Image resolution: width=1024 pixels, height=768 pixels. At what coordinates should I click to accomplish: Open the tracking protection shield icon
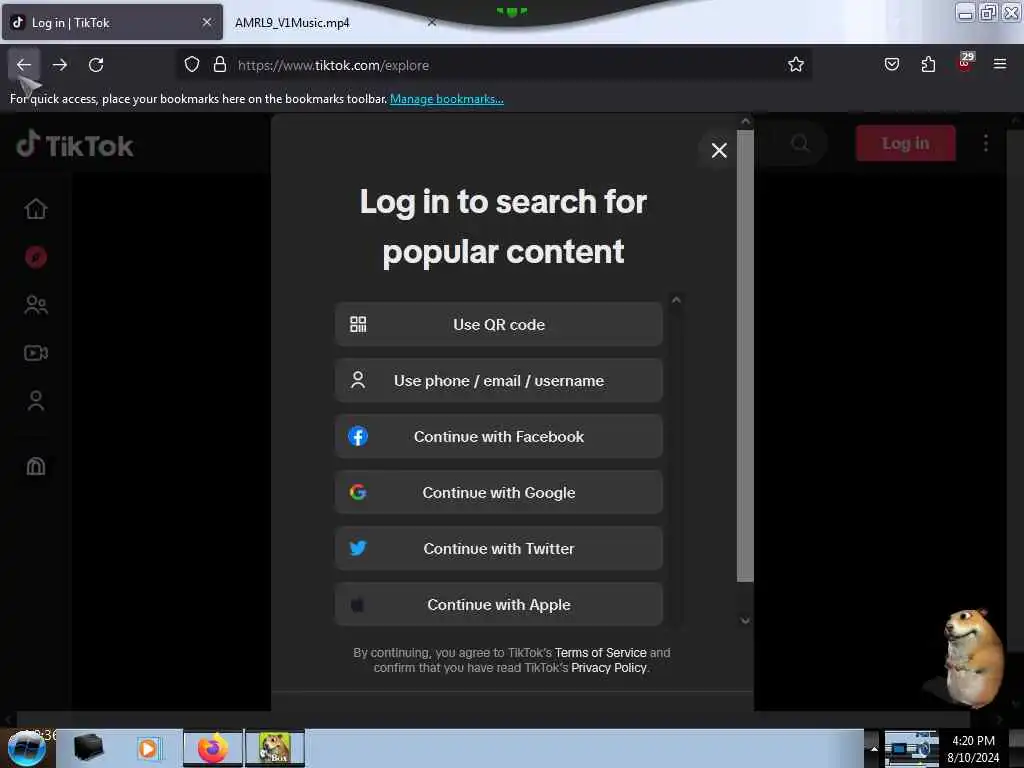coord(191,65)
